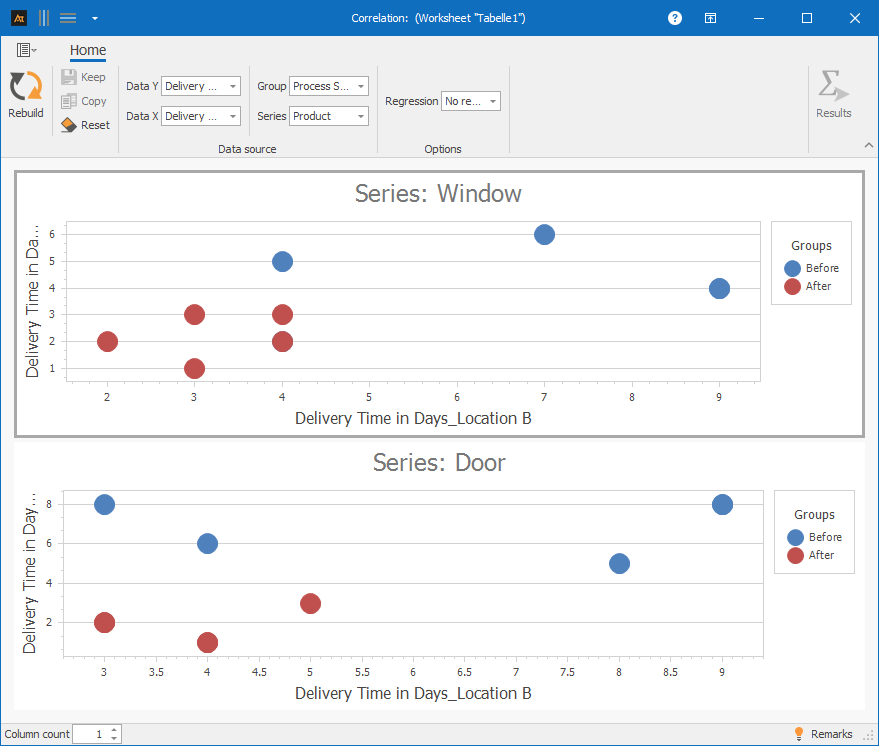Click the Rebuild icon in the ribbon
The width and height of the screenshot is (879, 746).
pyautogui.click(x=25, y=88)
